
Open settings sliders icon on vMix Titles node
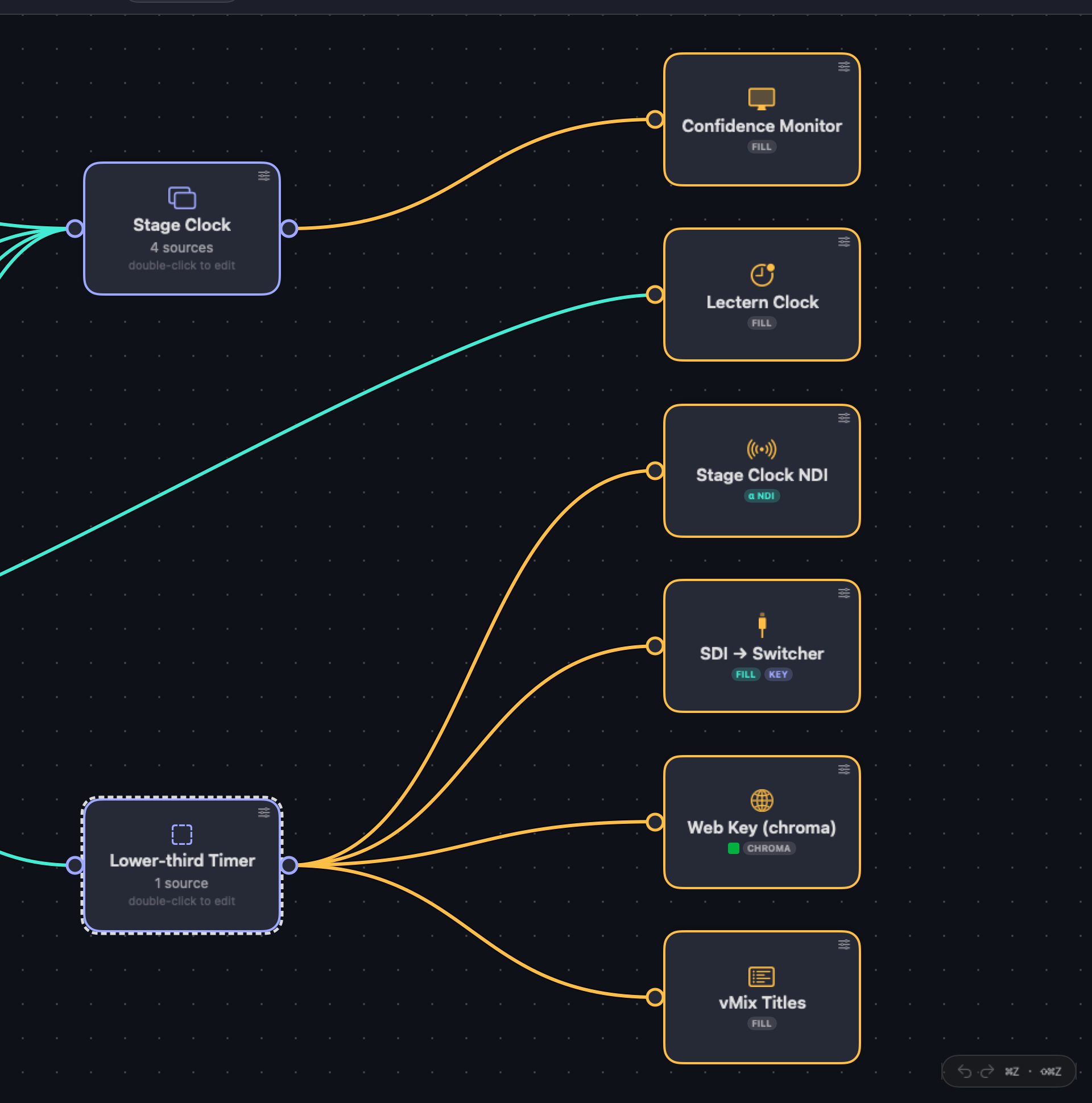844,945
